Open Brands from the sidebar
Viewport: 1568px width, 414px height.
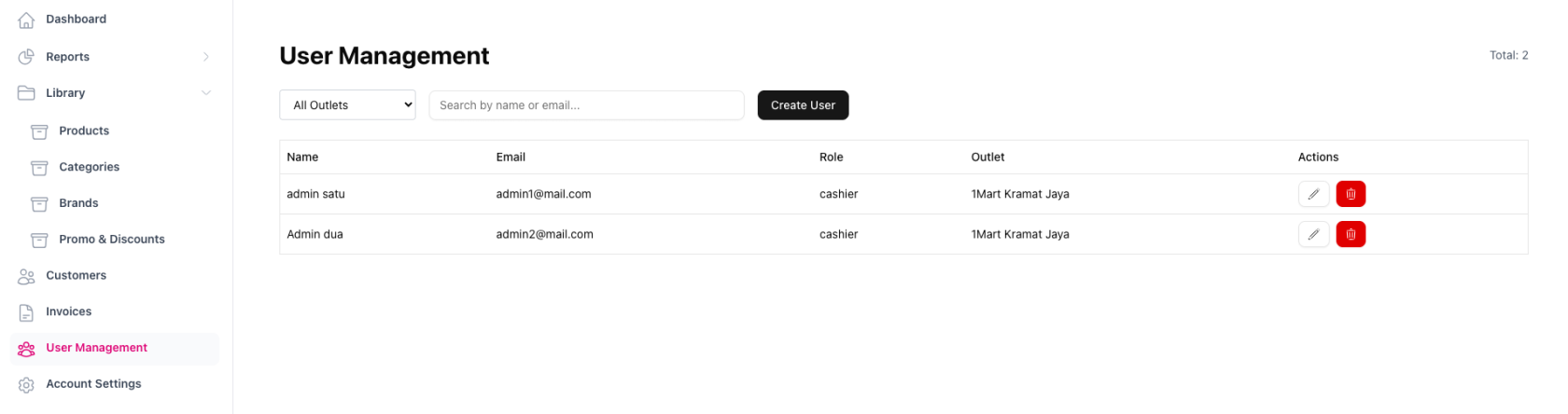coord(78,203)
